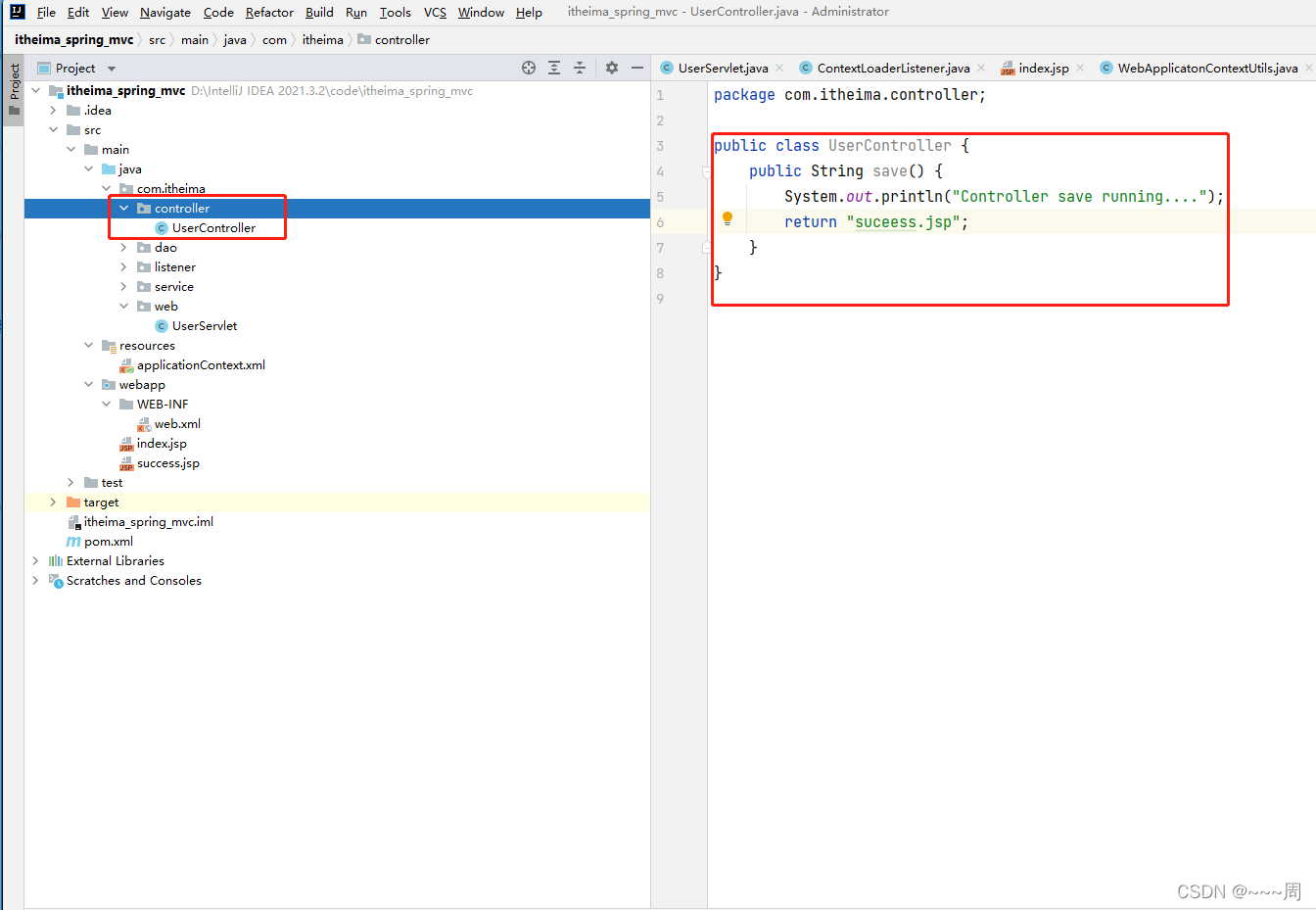Image resolution: width=1316 pixels, height=910 pixels.
Task: Close the index.jsp tab
Action: point(1080,68)
